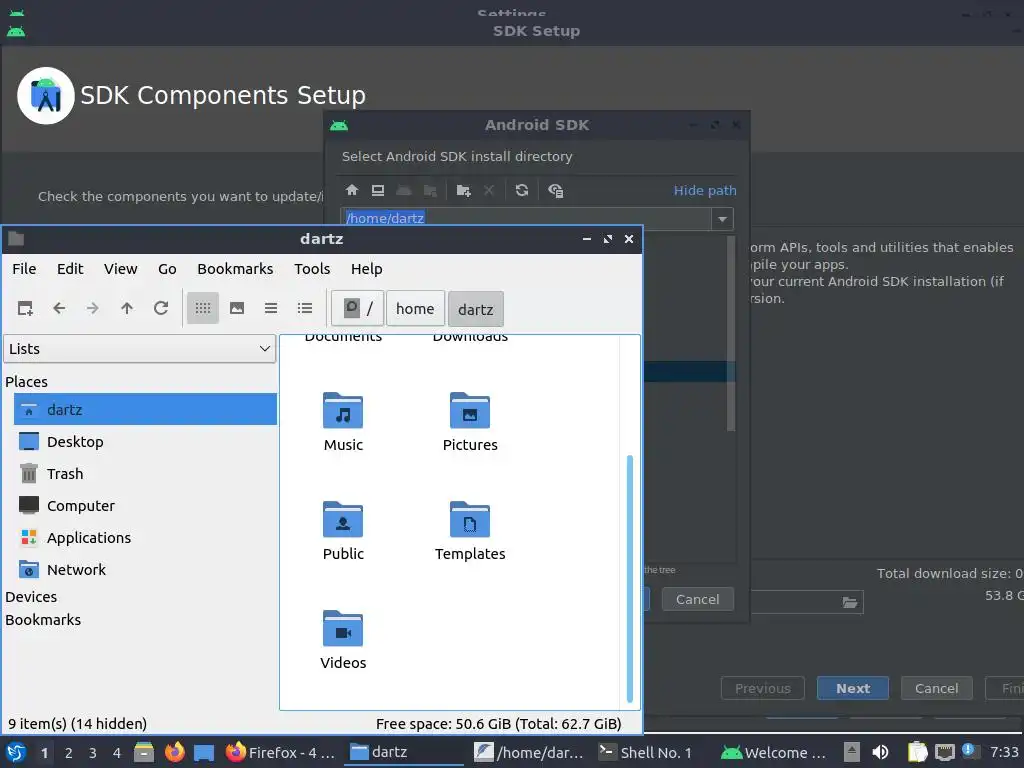Reload the current folder view
1024x768 pixels.
click(161, 308)
